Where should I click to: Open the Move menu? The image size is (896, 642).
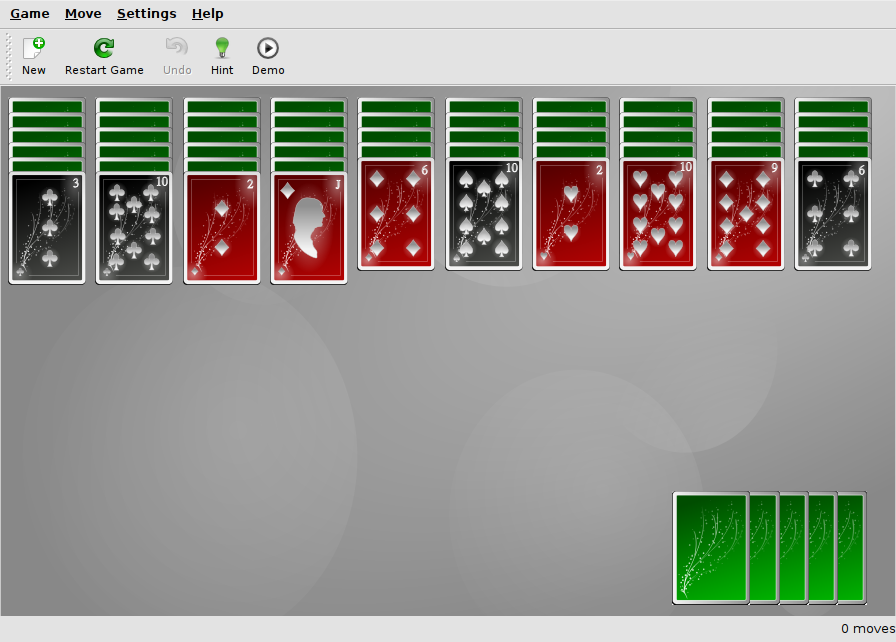tap(83, 14)
